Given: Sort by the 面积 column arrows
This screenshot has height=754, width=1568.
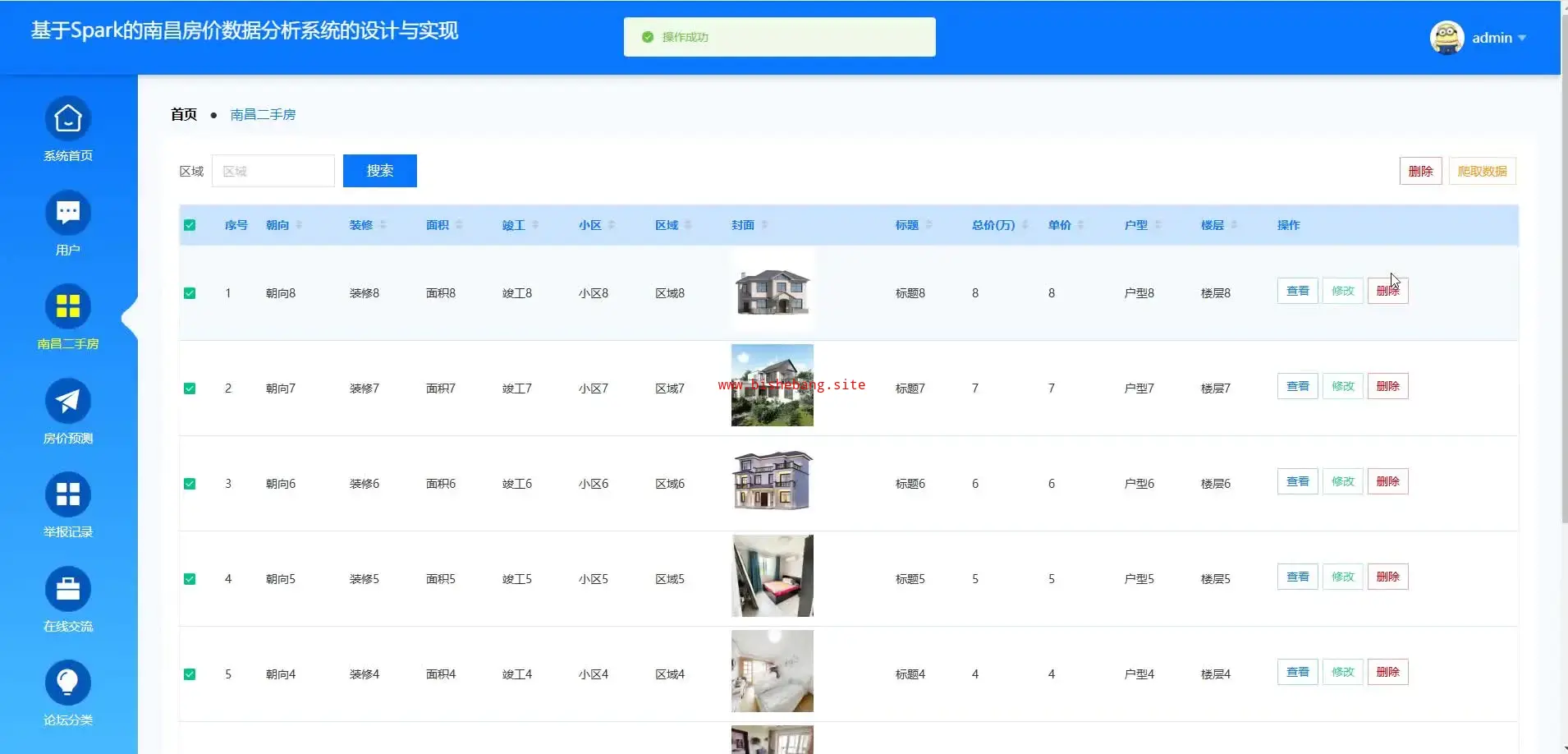Looking at the screenshot, I should 459,225.
